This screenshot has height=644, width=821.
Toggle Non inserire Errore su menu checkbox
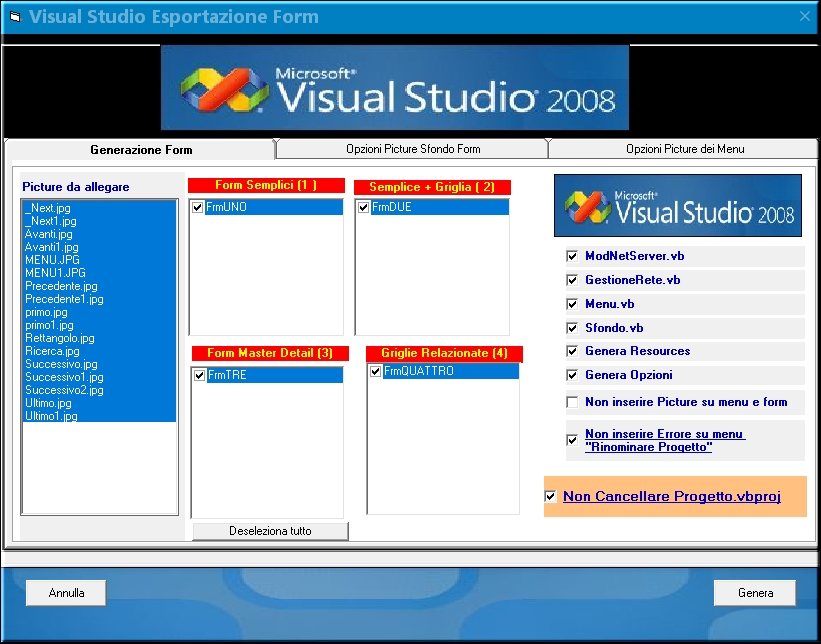pos(572,440)
